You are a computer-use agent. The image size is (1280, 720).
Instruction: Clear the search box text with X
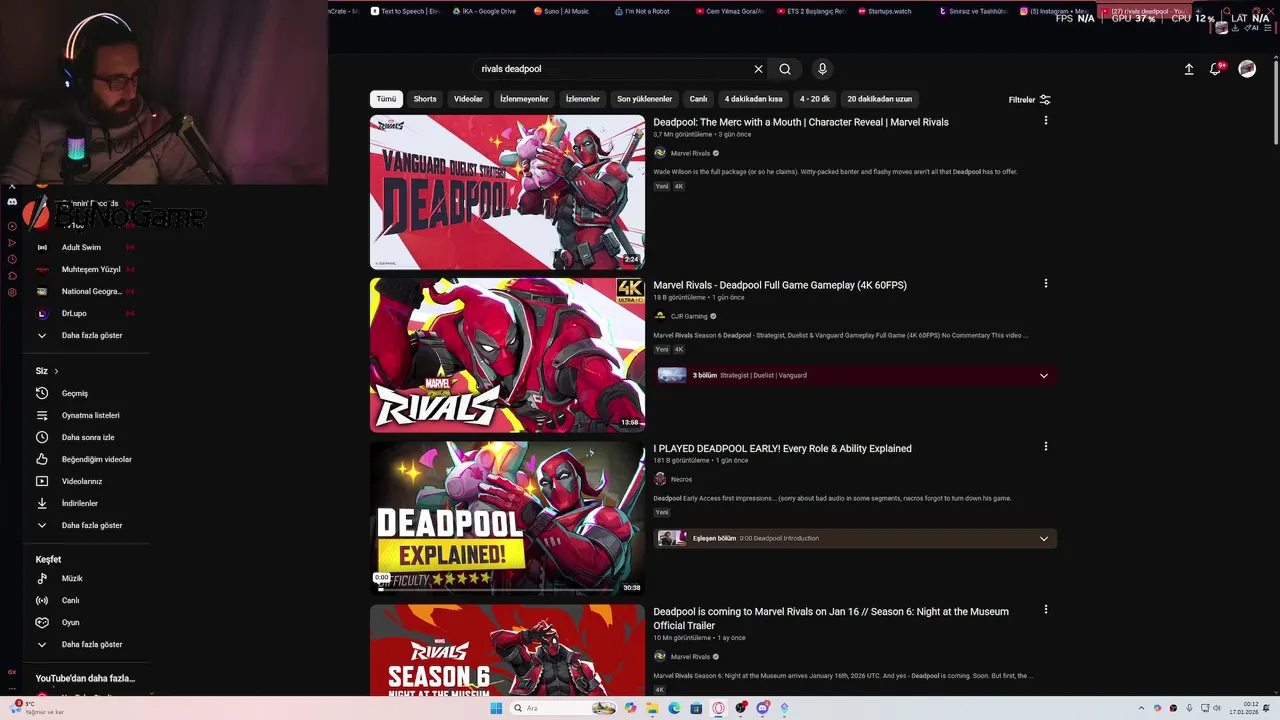(758, 69)
